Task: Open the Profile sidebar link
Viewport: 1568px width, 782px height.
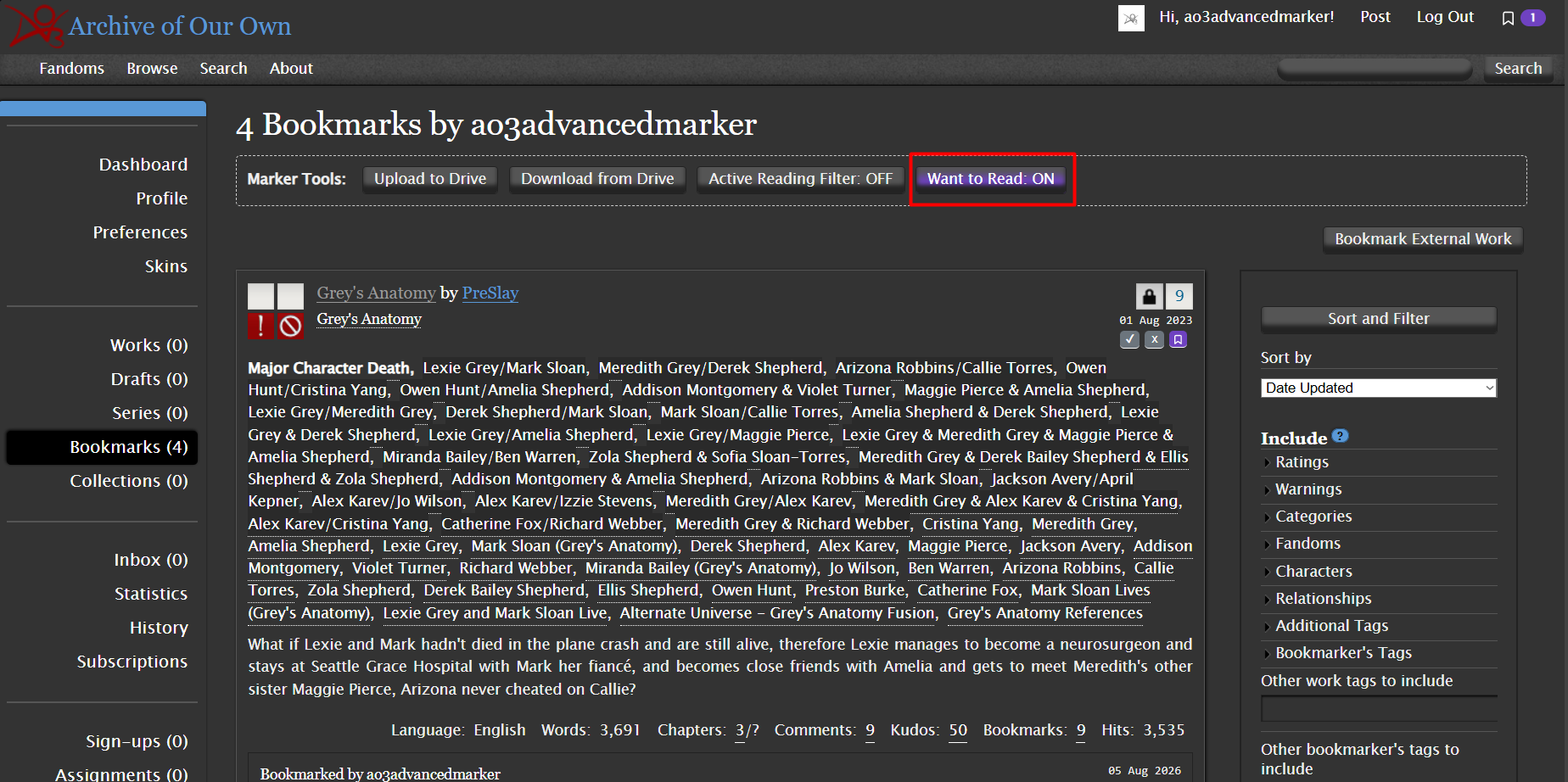Action: pyautogui.click(x=162, y=198)
